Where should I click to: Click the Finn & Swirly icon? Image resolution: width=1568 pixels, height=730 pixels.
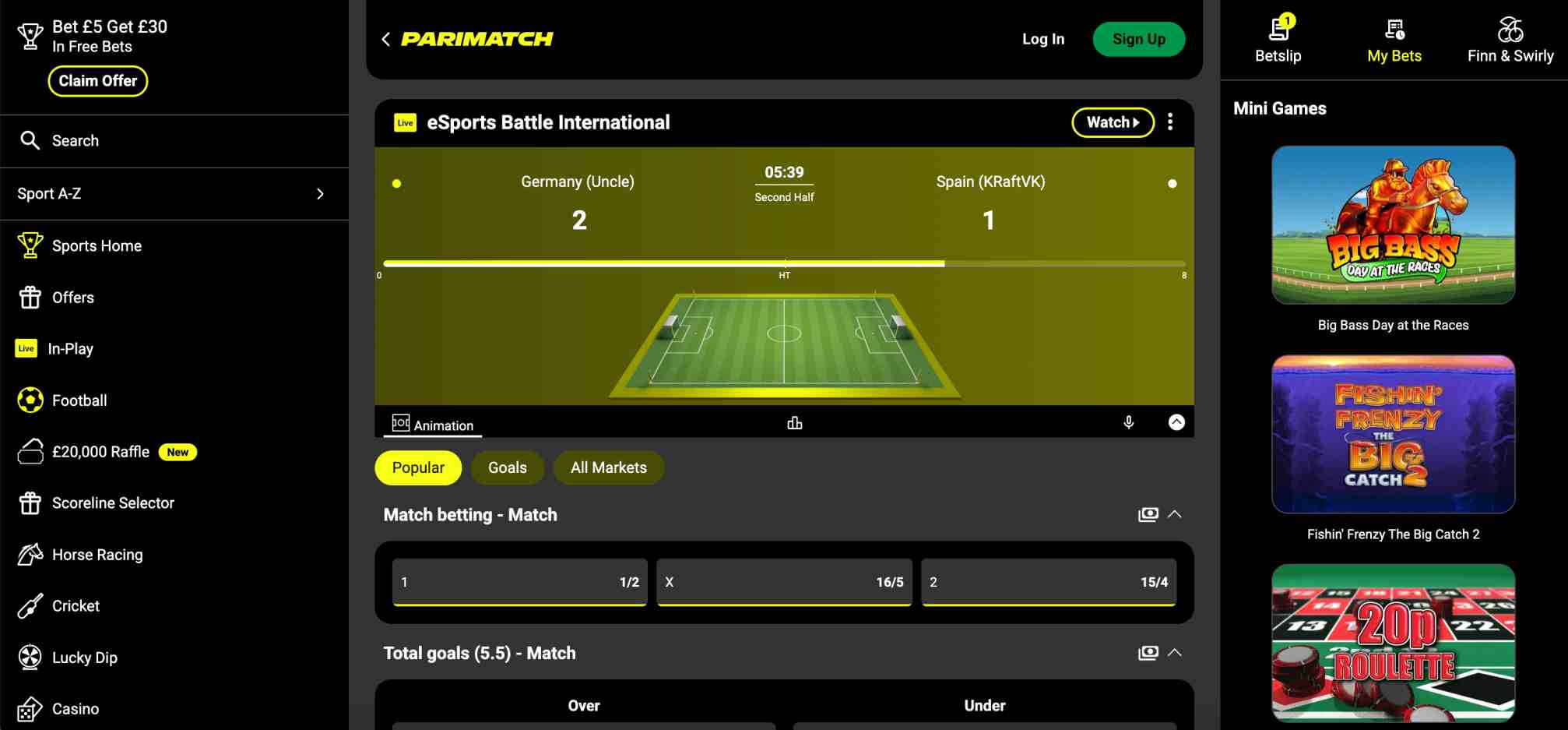tap(1510, 30)
